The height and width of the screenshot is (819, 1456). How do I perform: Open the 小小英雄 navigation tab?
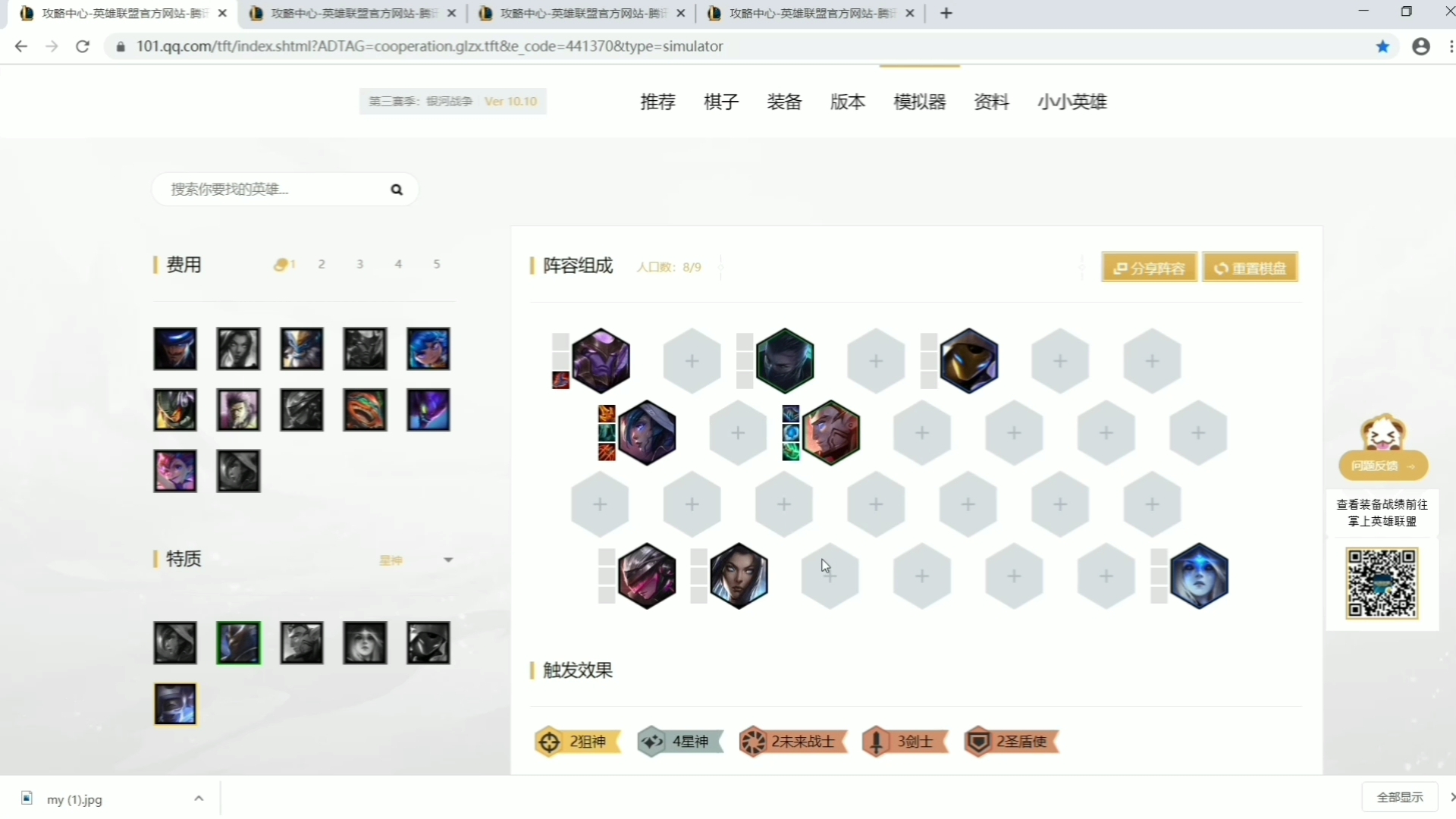pos(1072,102)
